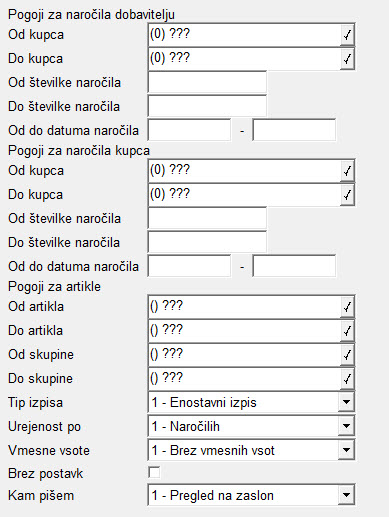Expand the Tip izpisa dropdown
The width and height of the screenshot is (389, 517).
(346, 402)
